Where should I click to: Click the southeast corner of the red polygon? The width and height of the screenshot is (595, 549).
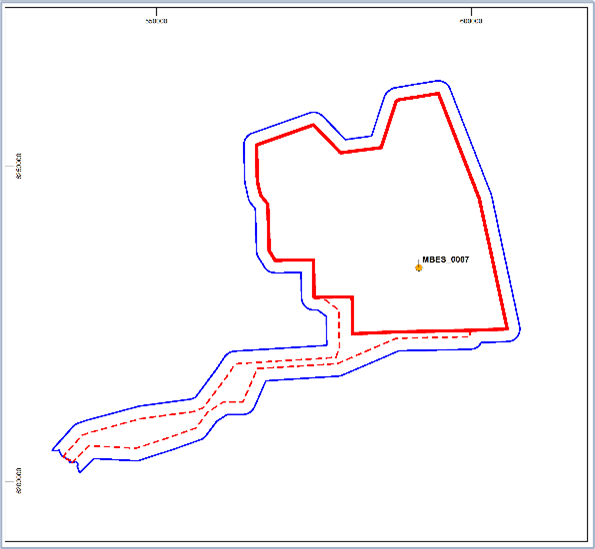[507, 328]
